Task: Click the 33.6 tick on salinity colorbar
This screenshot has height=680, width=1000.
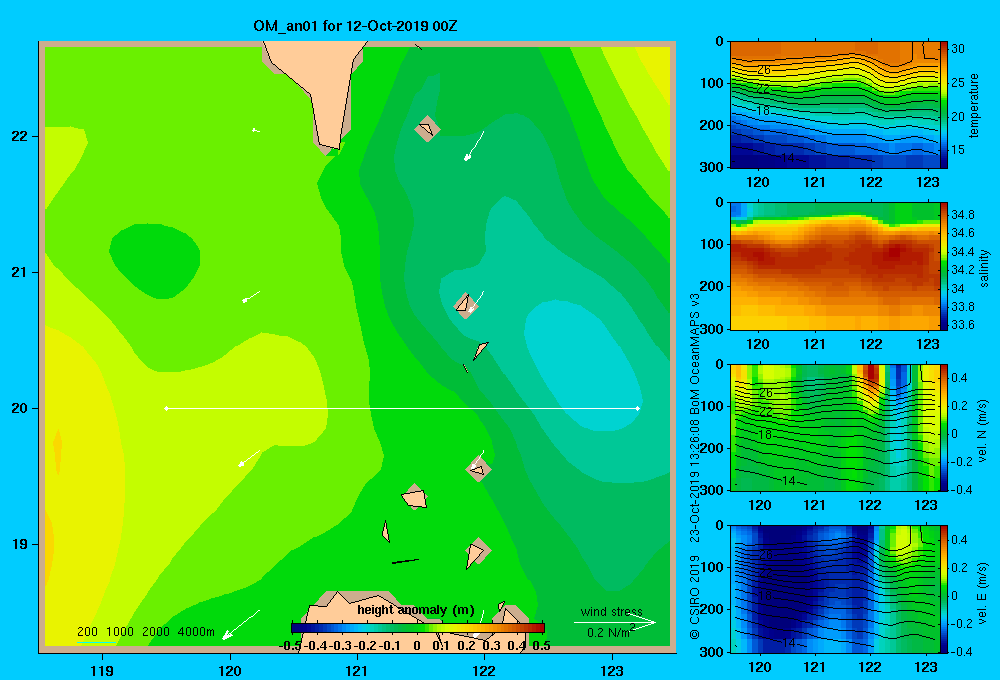Action: (963, 325)
